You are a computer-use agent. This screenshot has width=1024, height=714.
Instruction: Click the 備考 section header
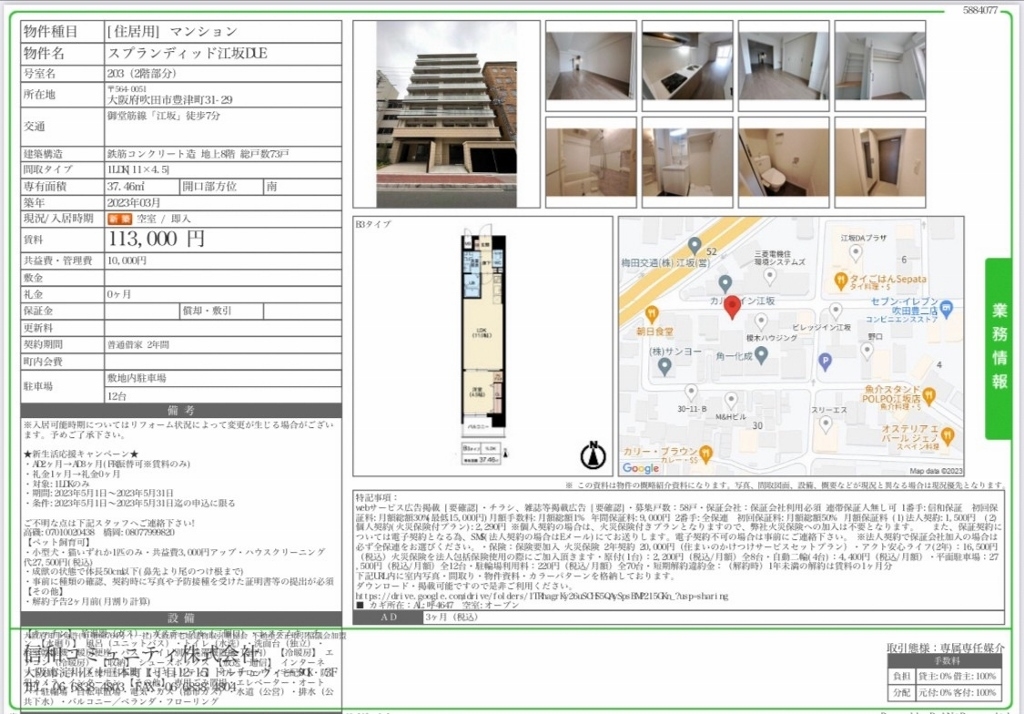[181, 410]
